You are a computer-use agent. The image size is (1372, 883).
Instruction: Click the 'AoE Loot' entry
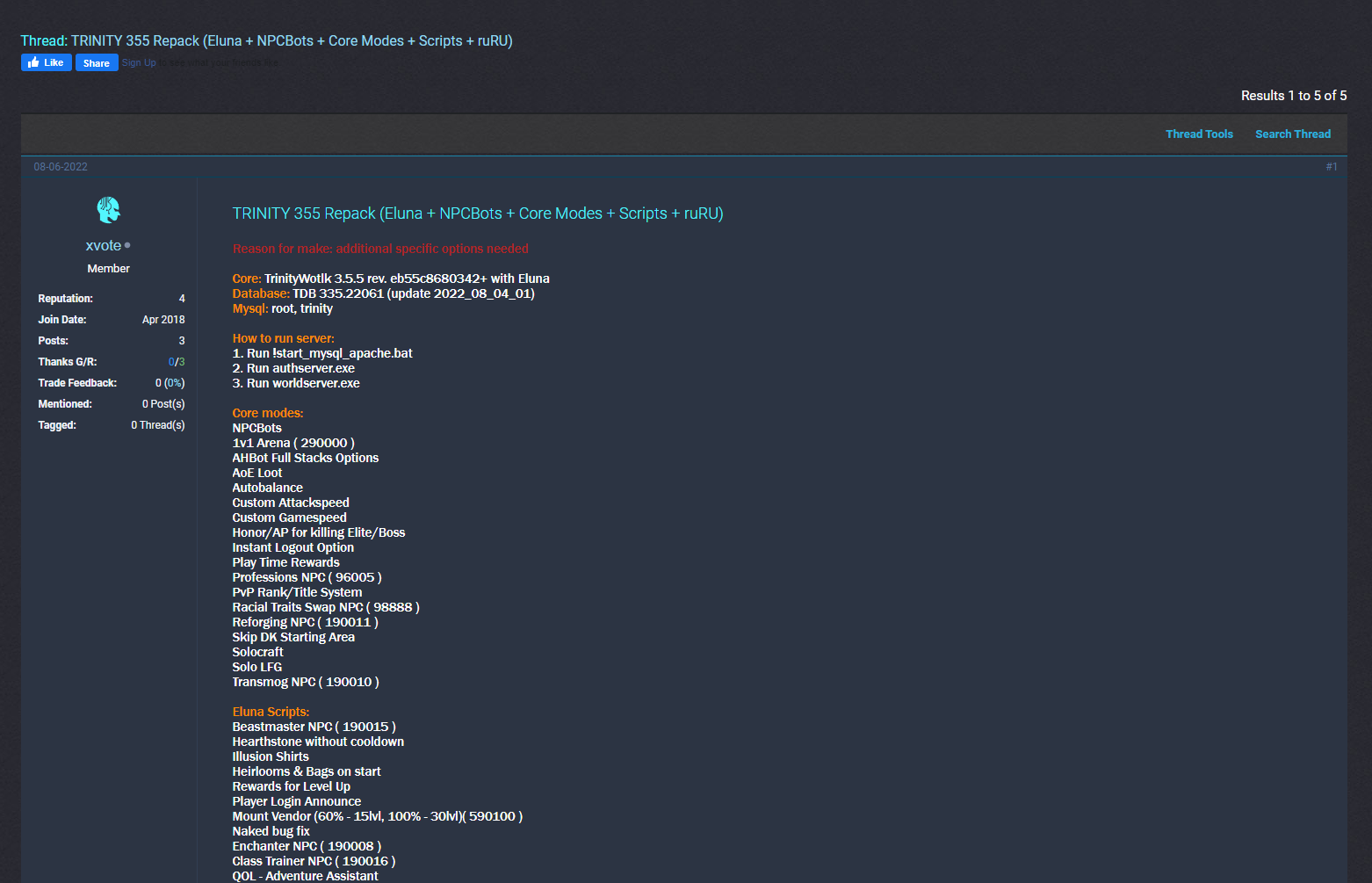coord(257,473)
